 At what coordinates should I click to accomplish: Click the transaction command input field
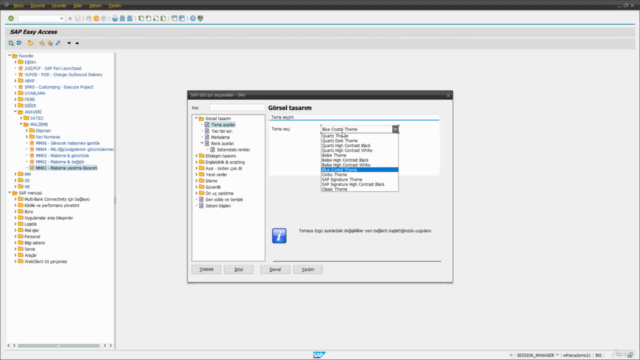[x=38, y=18]
